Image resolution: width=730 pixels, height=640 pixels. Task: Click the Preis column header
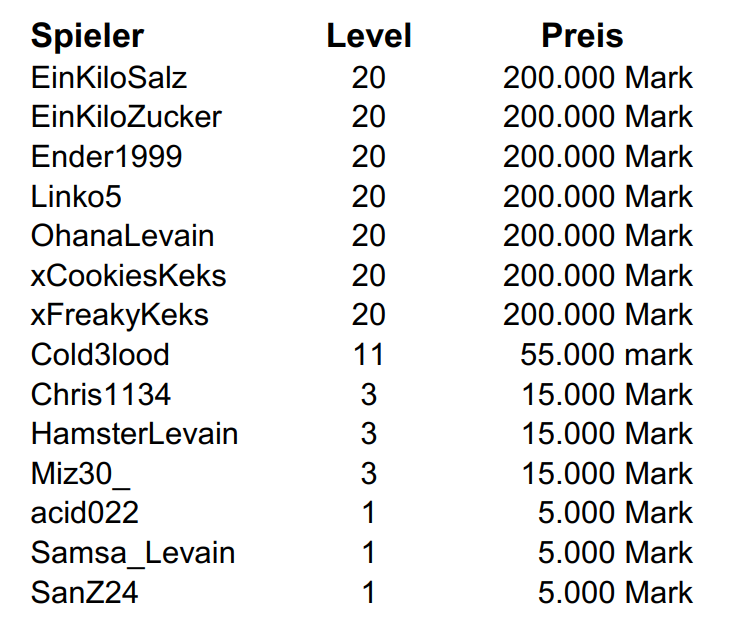pyautogui.click(x=582, y=36)
